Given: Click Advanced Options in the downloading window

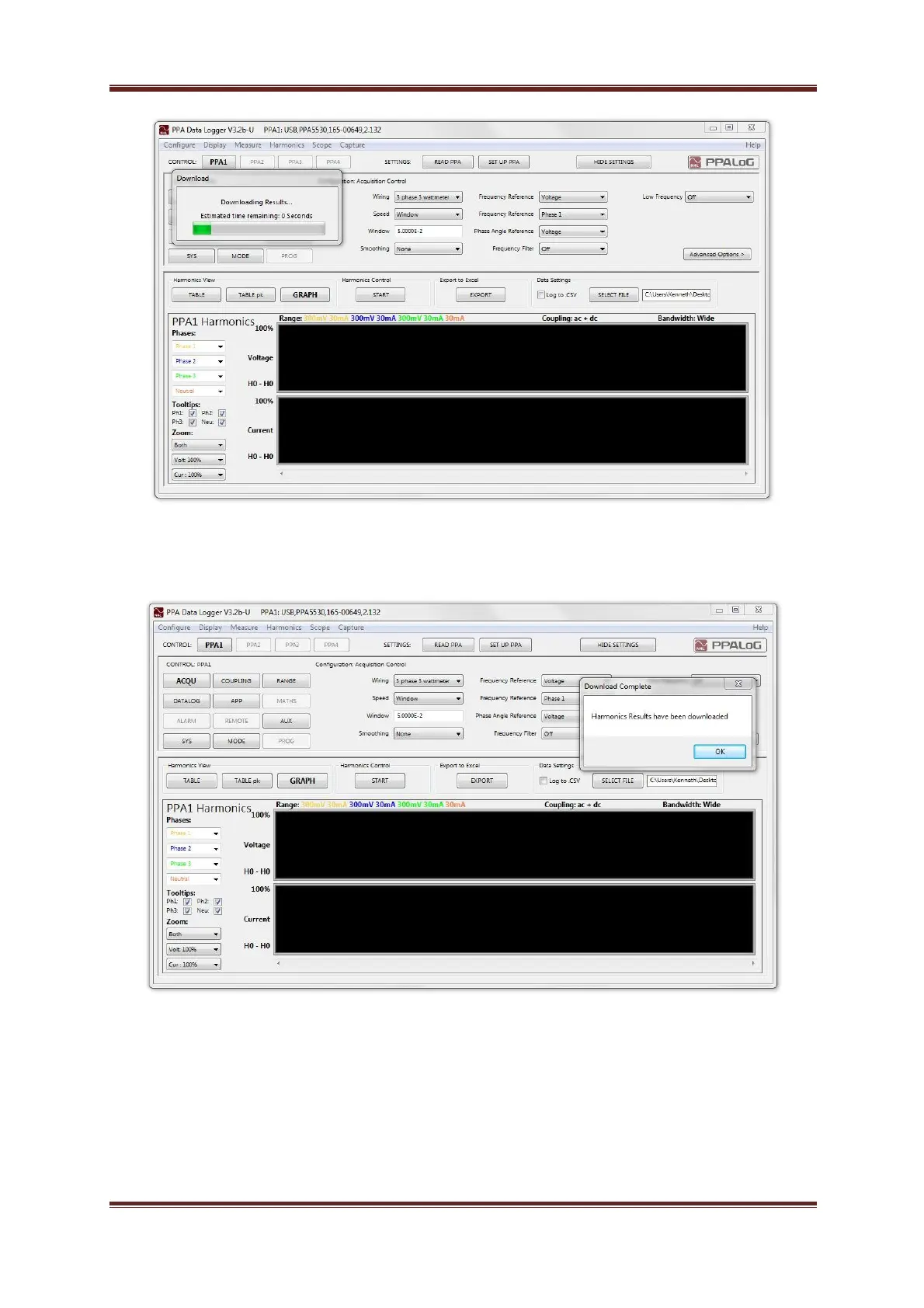Looking at the screenshot, I should [717, 254].
